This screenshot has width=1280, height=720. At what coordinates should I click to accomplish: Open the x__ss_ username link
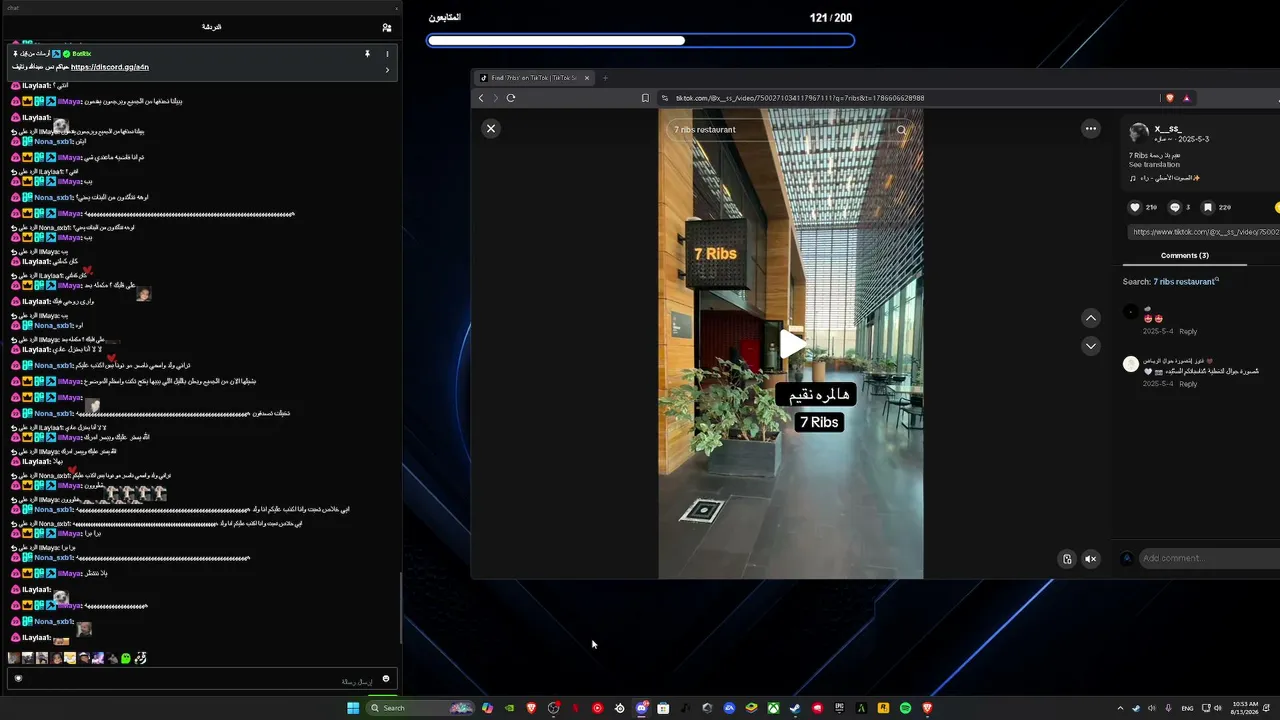[1168, 129]
